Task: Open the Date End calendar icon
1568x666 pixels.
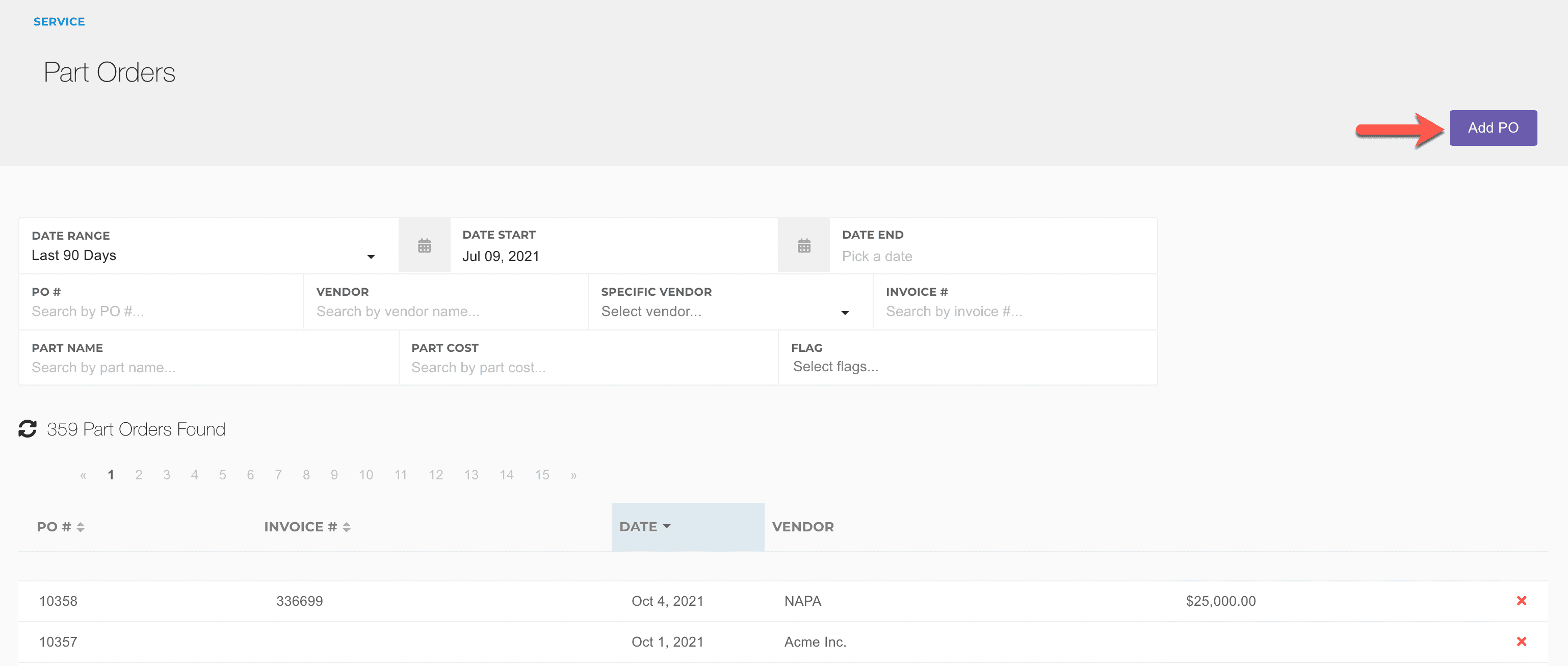Action: click(x=803, y=246)
